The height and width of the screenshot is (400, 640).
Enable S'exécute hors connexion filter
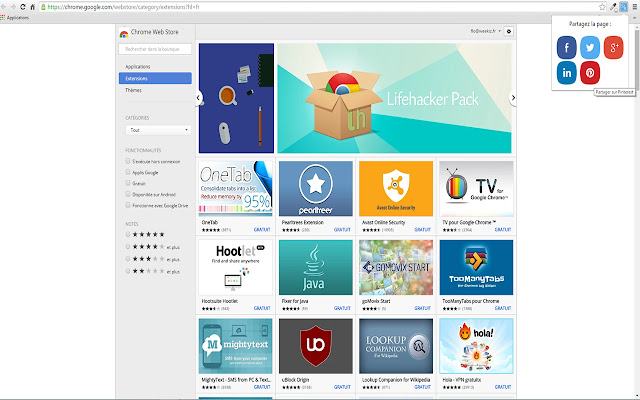tap(128, 161)
